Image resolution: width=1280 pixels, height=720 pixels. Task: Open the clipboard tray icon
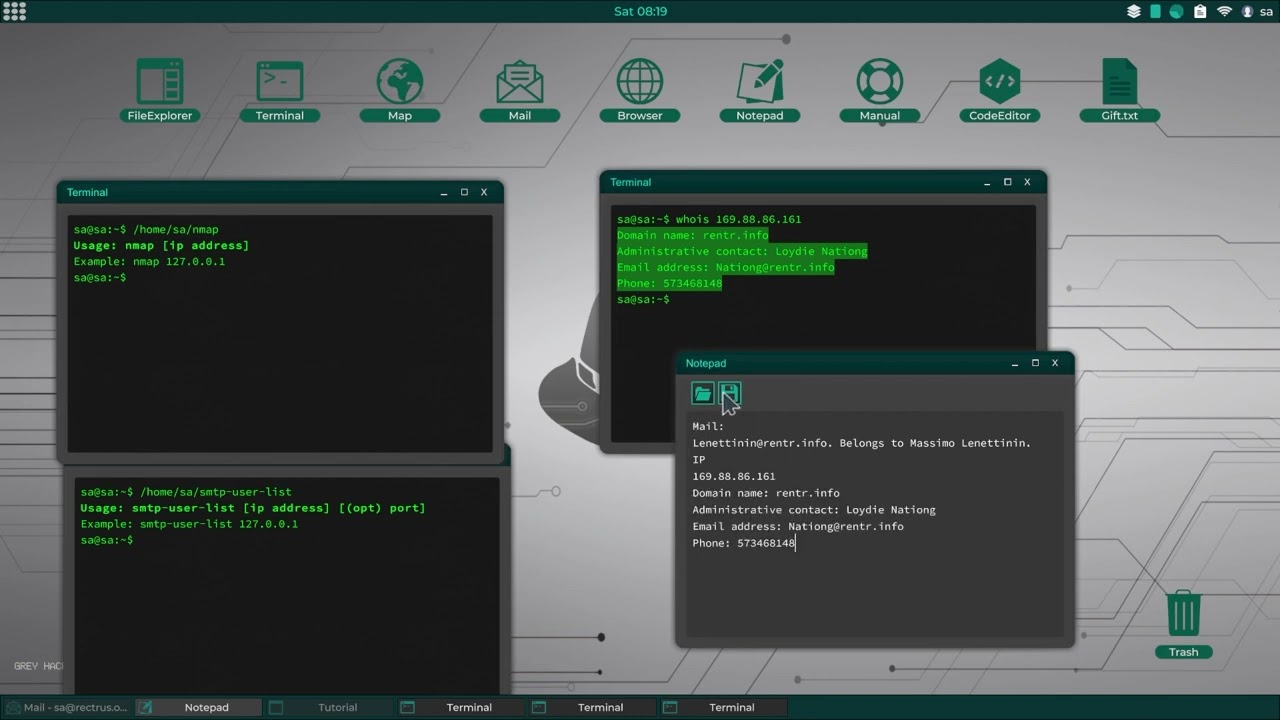click(1199, 11)
